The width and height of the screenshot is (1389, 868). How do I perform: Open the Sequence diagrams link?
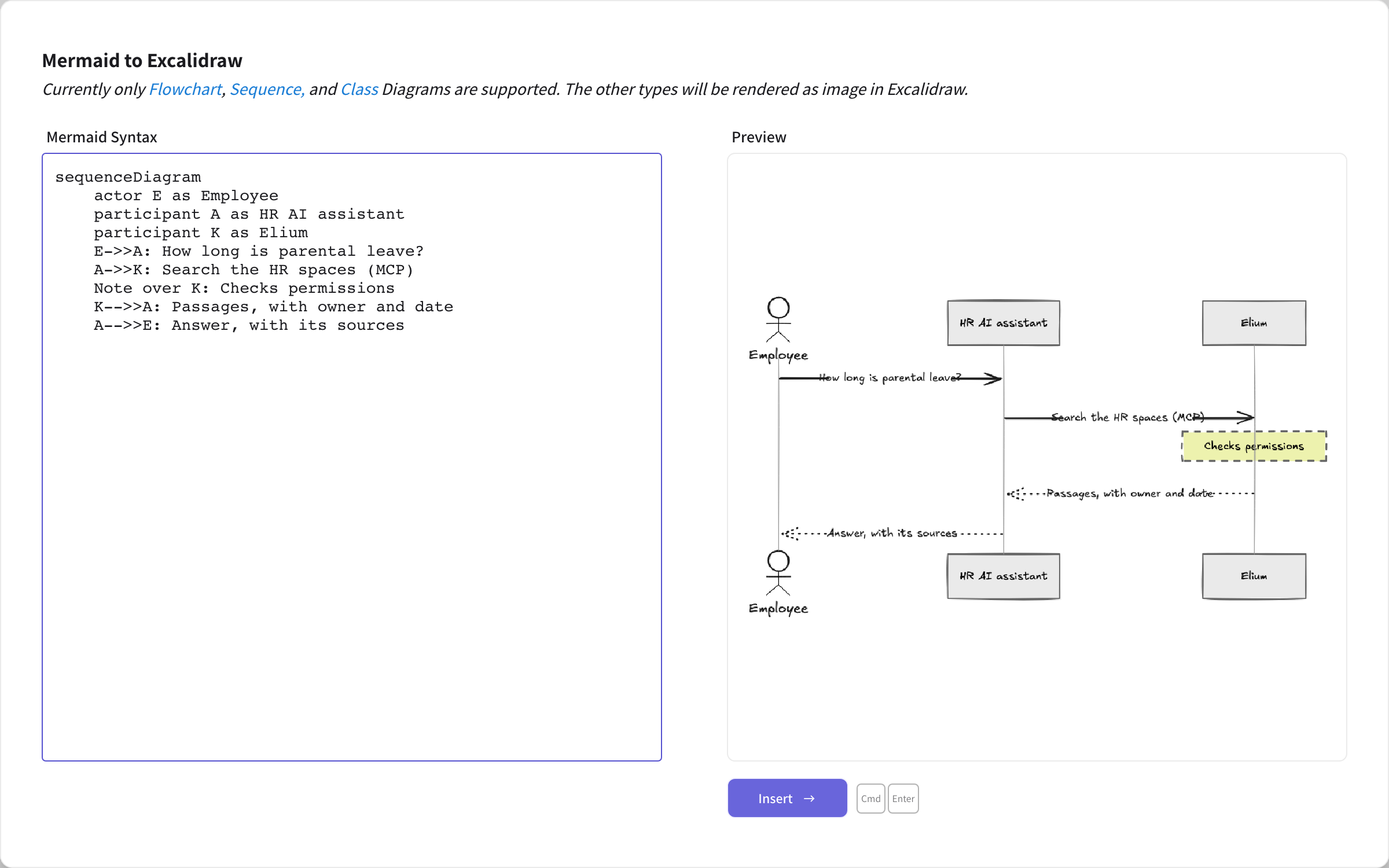(267, 89)
